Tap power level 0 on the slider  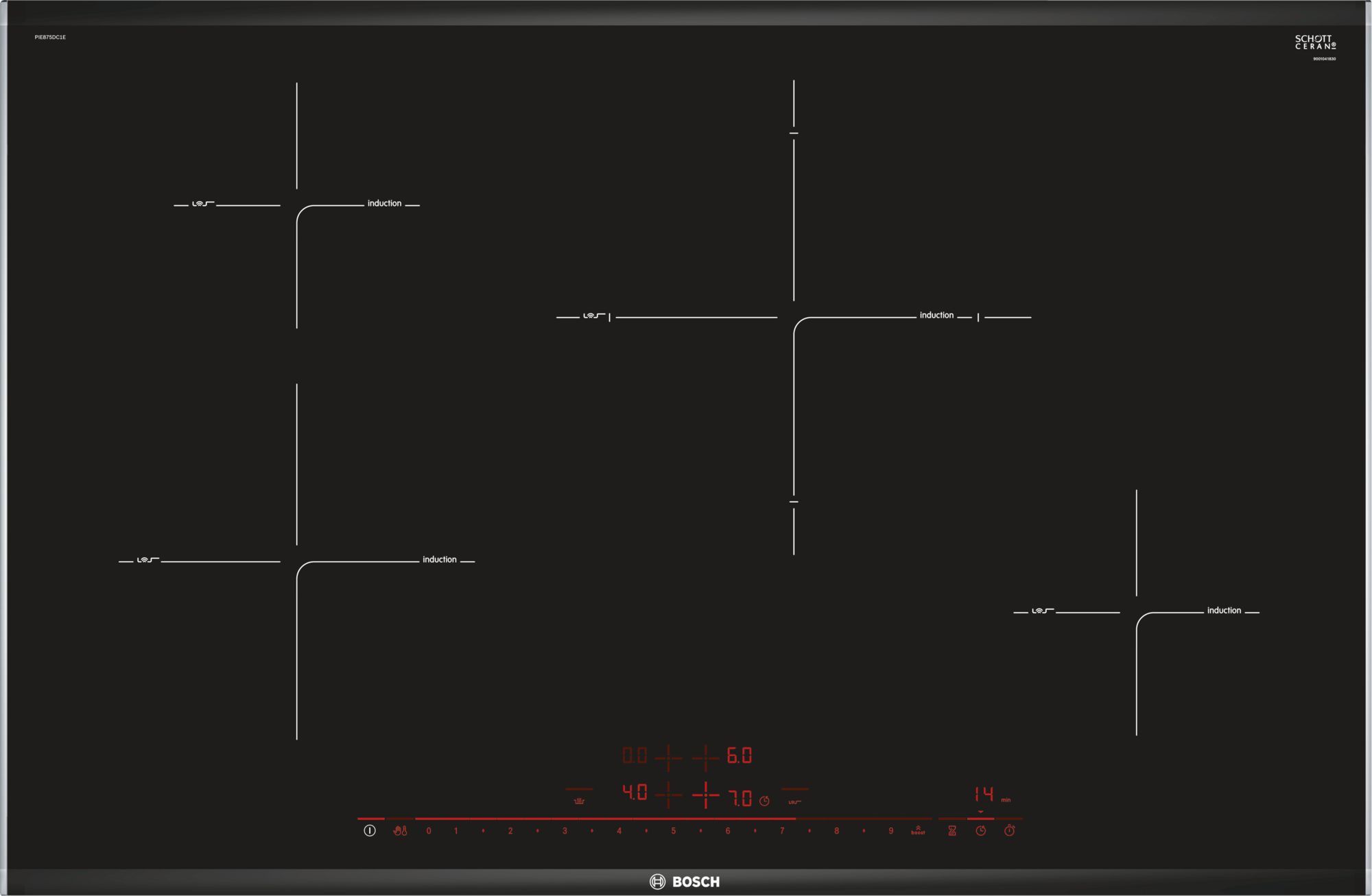(429, 831)
